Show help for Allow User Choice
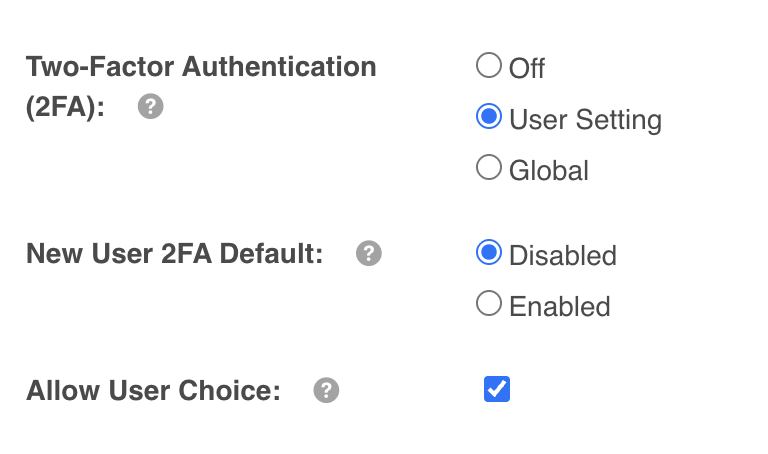 326,391
